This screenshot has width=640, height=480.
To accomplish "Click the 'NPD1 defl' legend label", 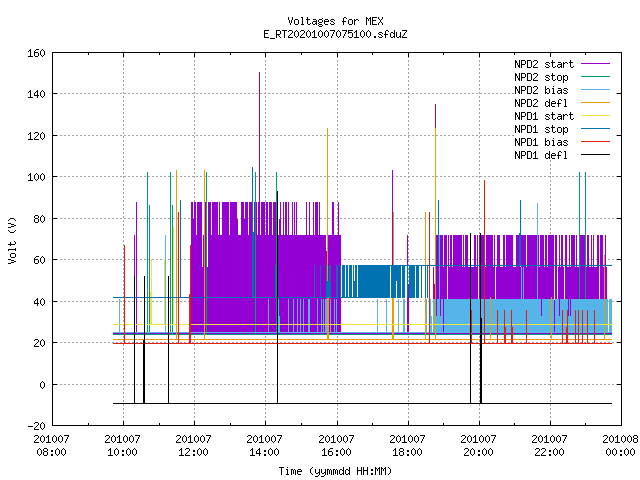I will point(541,156).
